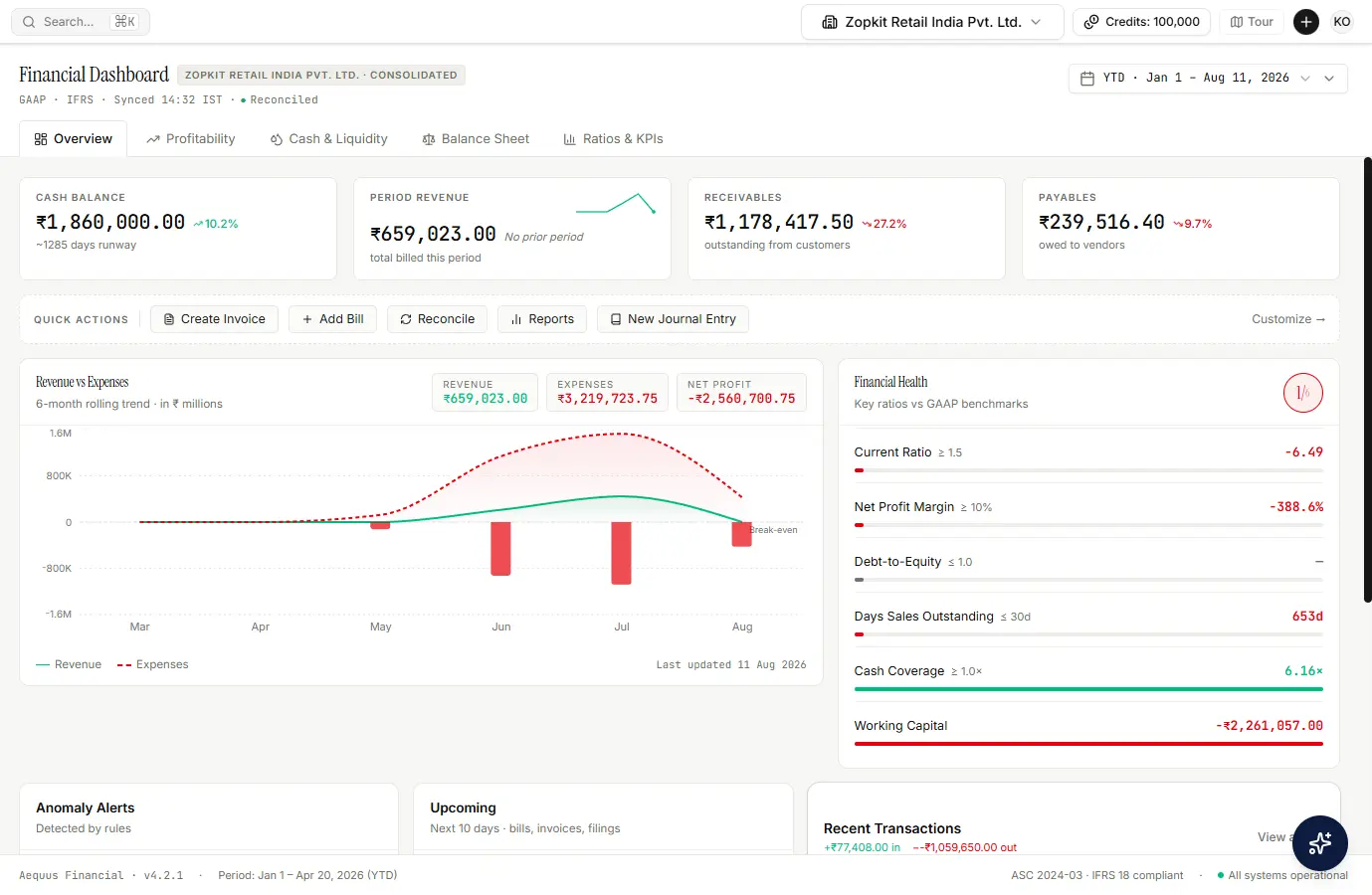1372x895 pixels.
Task: Click the Credits: 100,000 button
Action: [1142, 22]
